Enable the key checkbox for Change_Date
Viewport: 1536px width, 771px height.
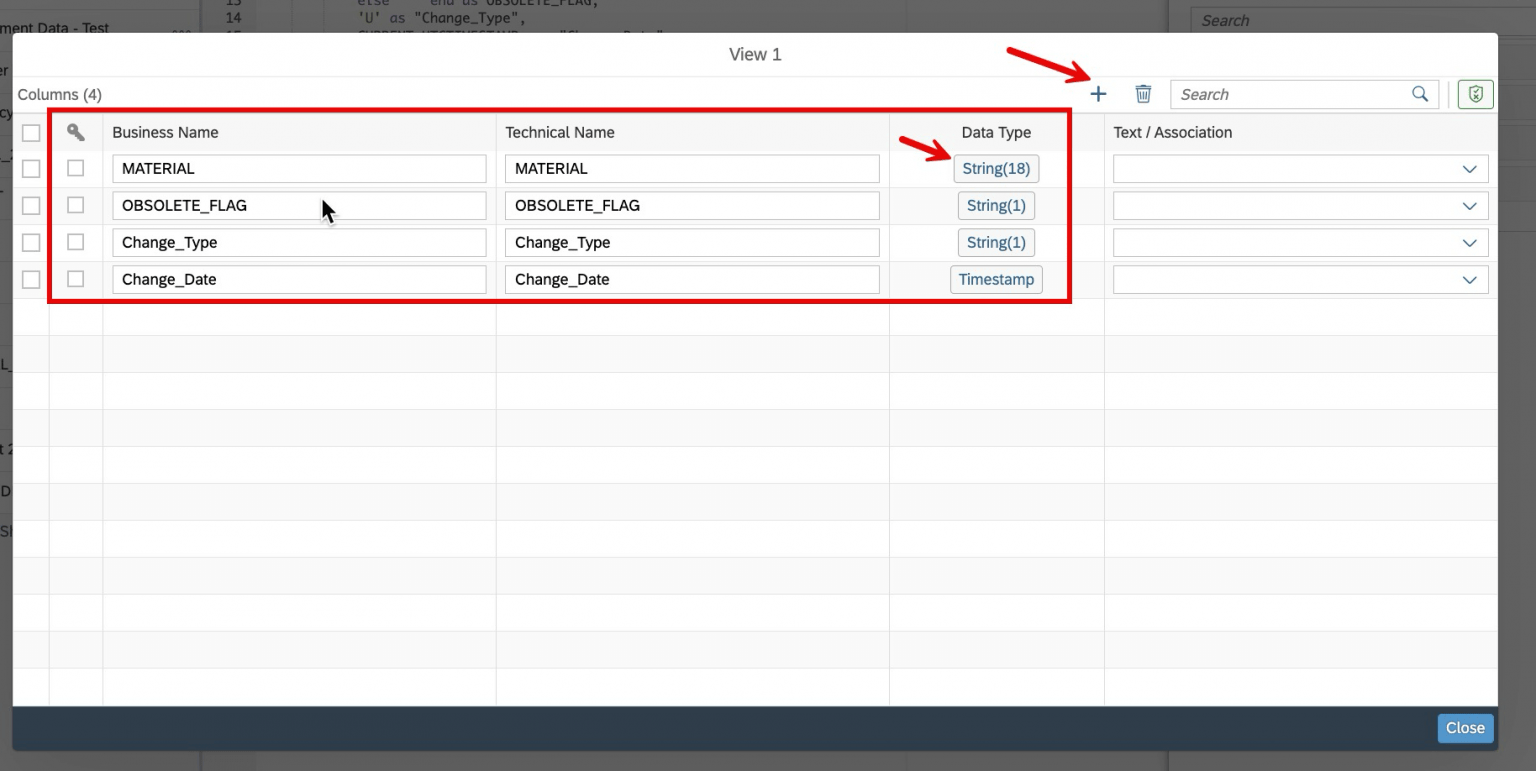[75, 279]
